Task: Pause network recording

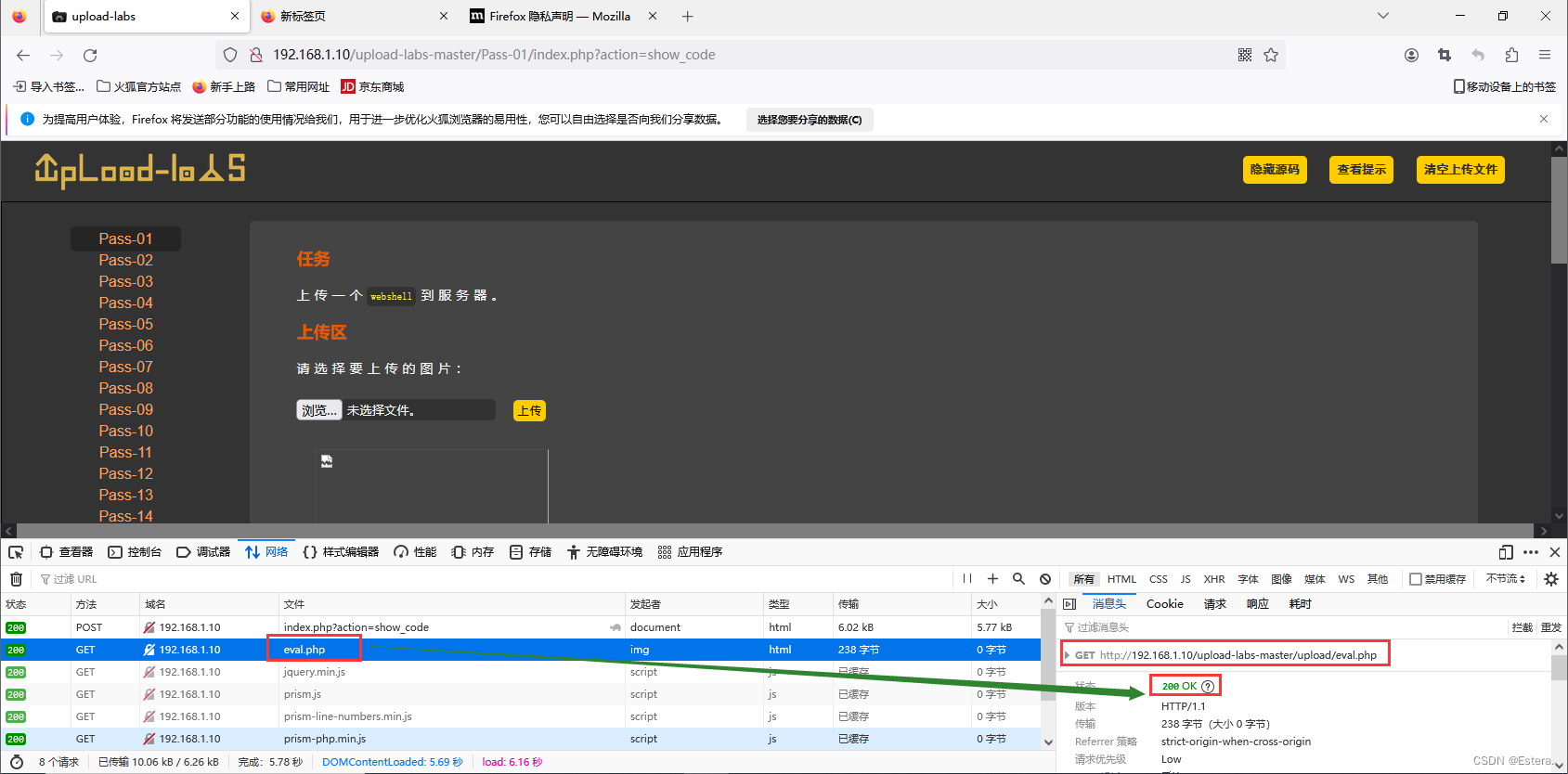Action: click(967, 578)
